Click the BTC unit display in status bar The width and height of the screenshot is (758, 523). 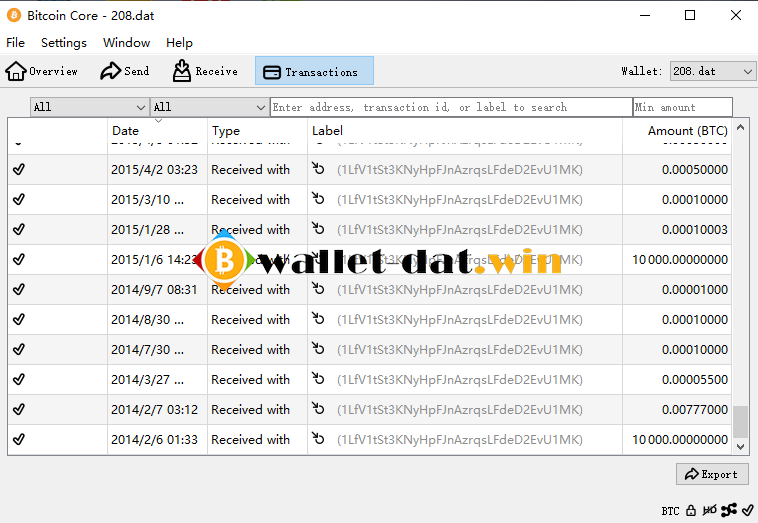tap(671, 511)
